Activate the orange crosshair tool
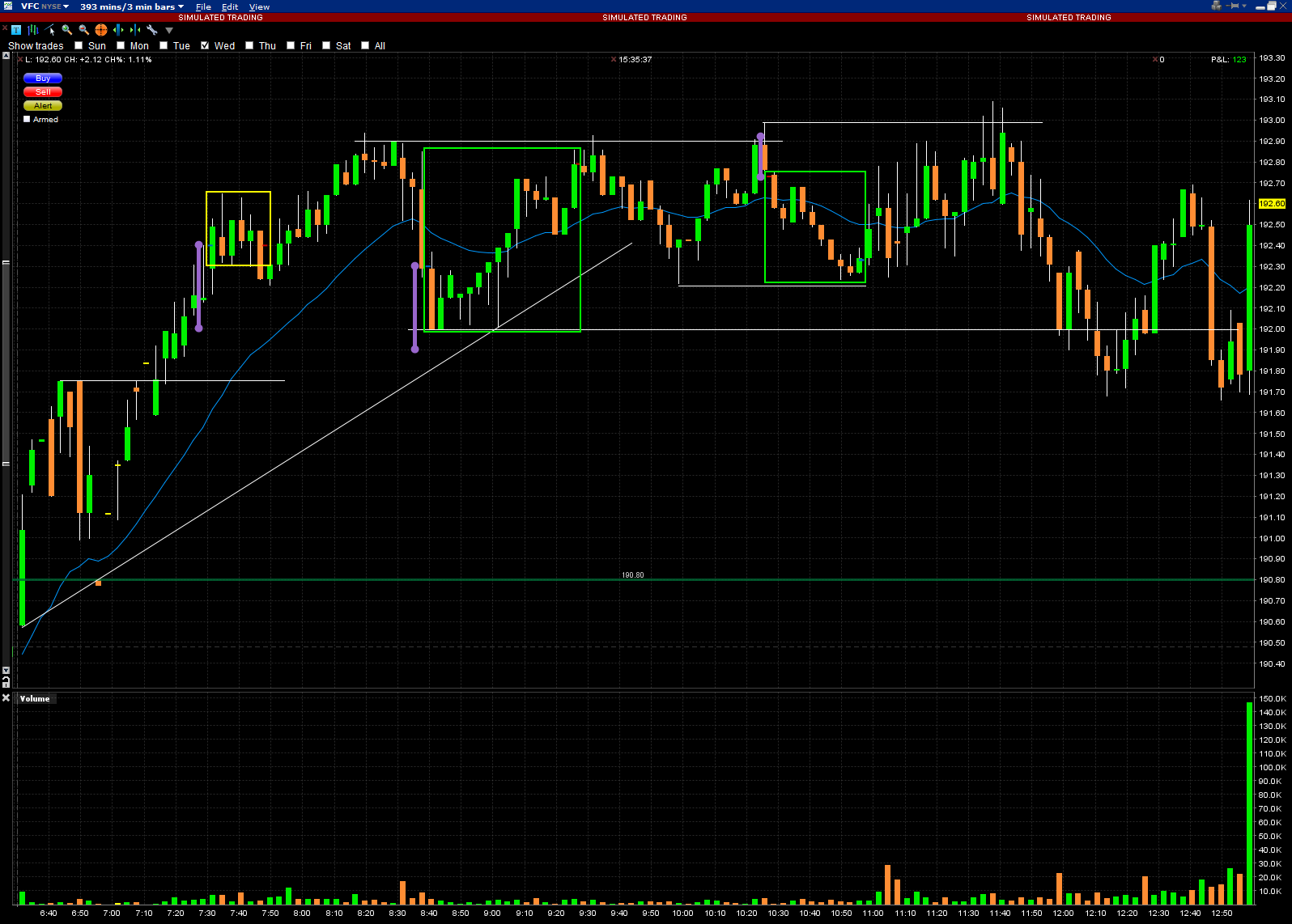Image resolution: width=1292 pixels, height=924 pixels. click(101, 30)
